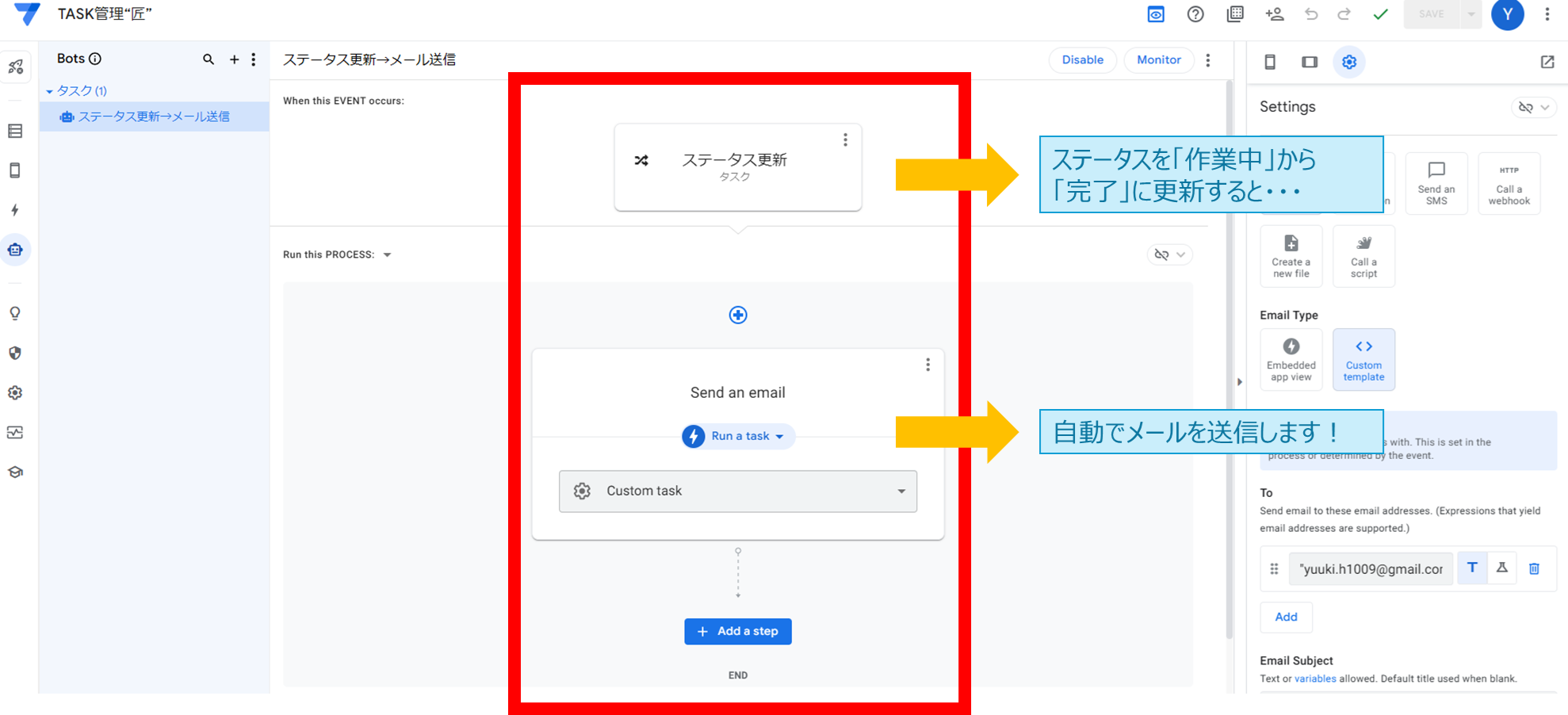This screenshot has width=1568, height=715.
Task: Switch to tablet preview tab
Action: point(1310,62)
